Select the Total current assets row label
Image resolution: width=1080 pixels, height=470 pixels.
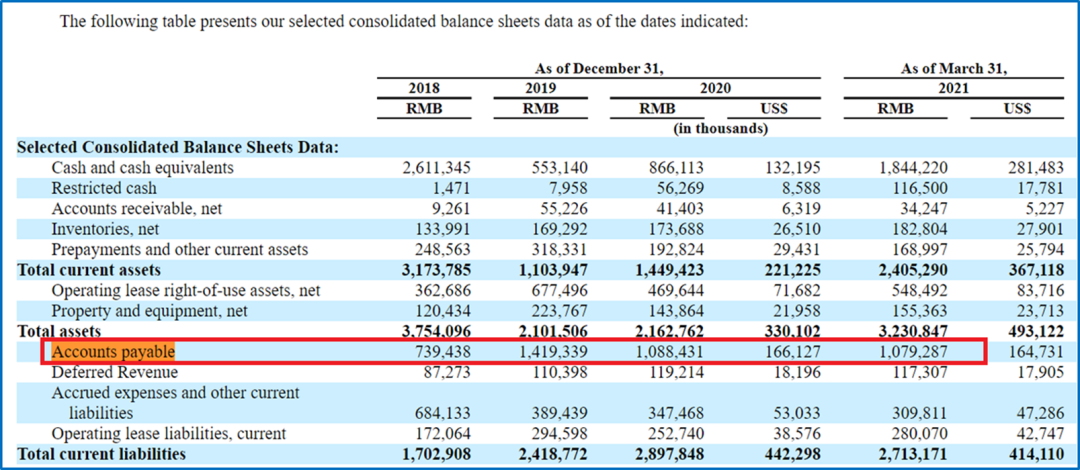pos(88,270)
